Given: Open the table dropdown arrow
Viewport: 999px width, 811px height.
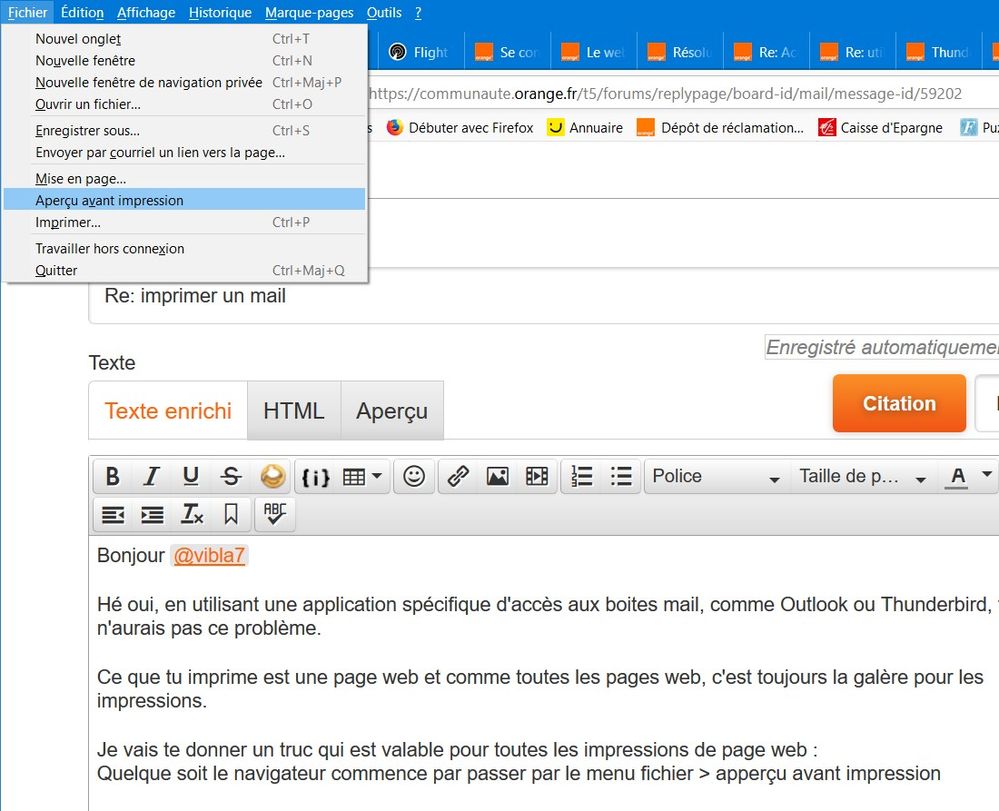Looking at the screenshot, I should (377, 476).
